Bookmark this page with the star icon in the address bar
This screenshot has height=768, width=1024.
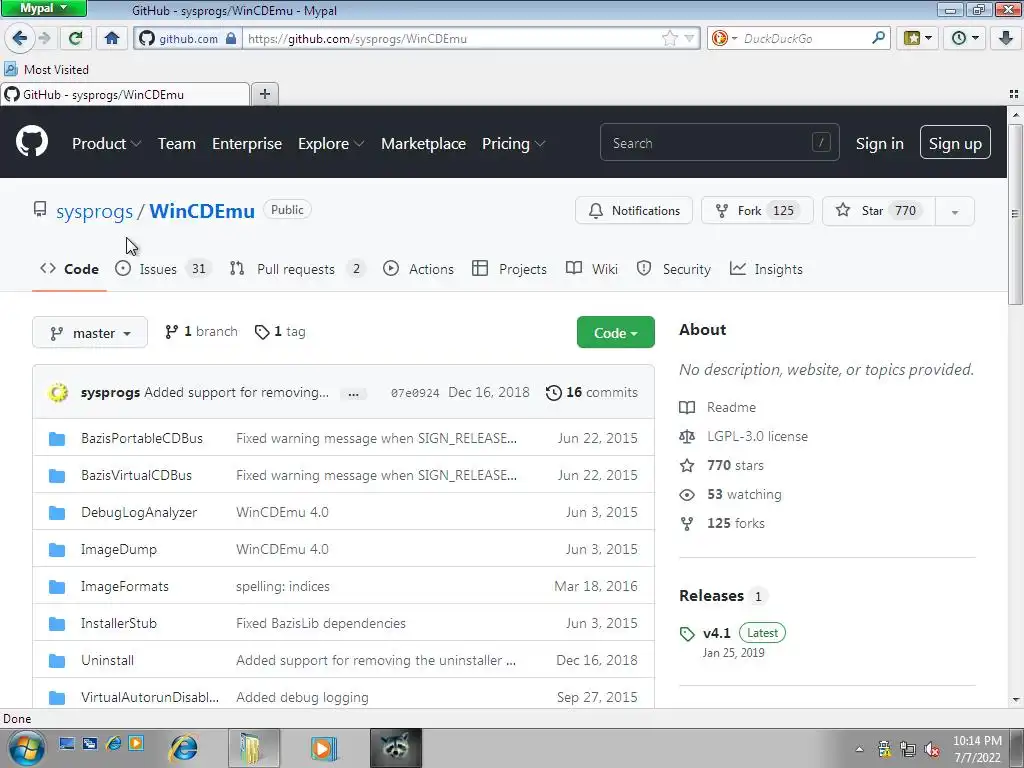(669, 39)
